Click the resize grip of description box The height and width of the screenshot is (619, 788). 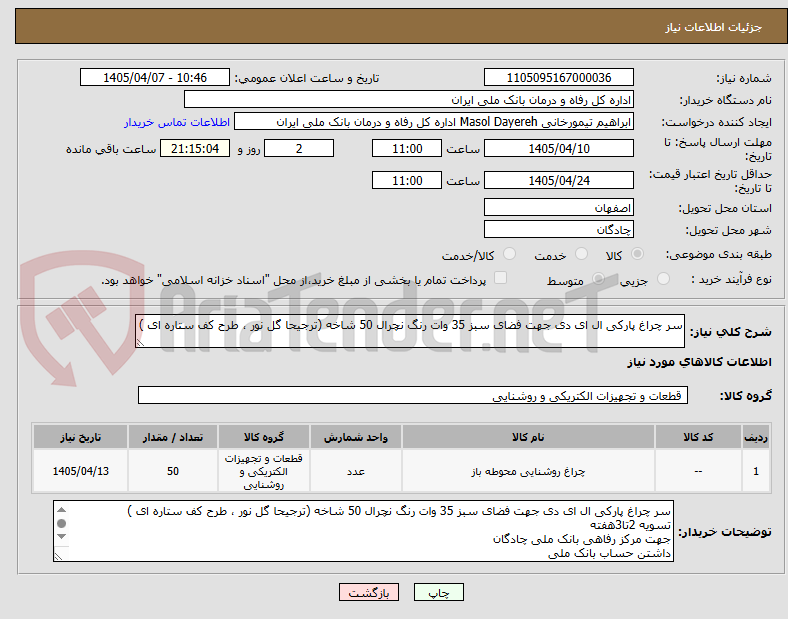tap(140, 343)
